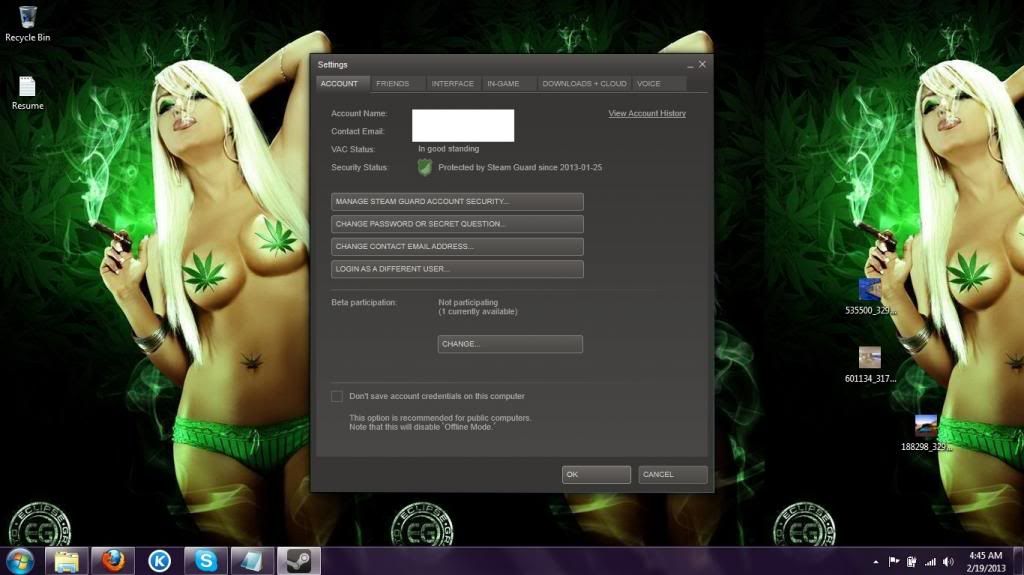Click Change Password or Secret Question button
Viewport: 1024px width, 575px height.
point(457,224)
